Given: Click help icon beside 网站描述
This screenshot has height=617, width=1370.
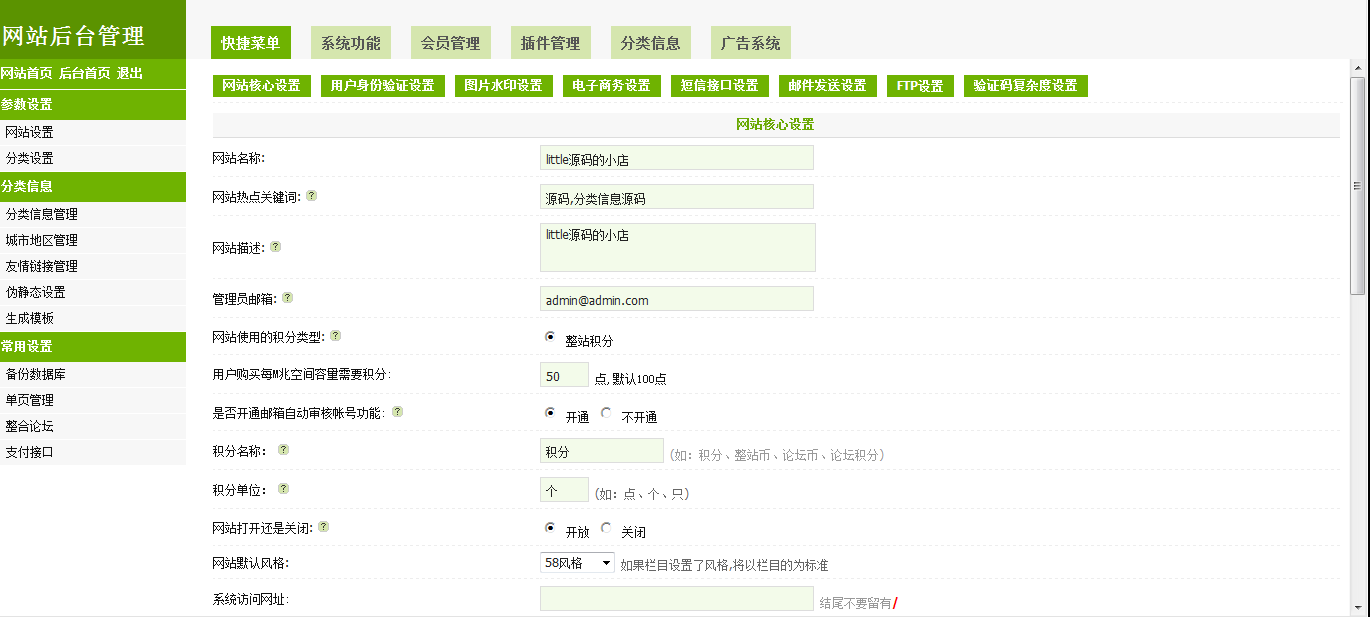Looking at the screenshot, I should click(276, 246).
